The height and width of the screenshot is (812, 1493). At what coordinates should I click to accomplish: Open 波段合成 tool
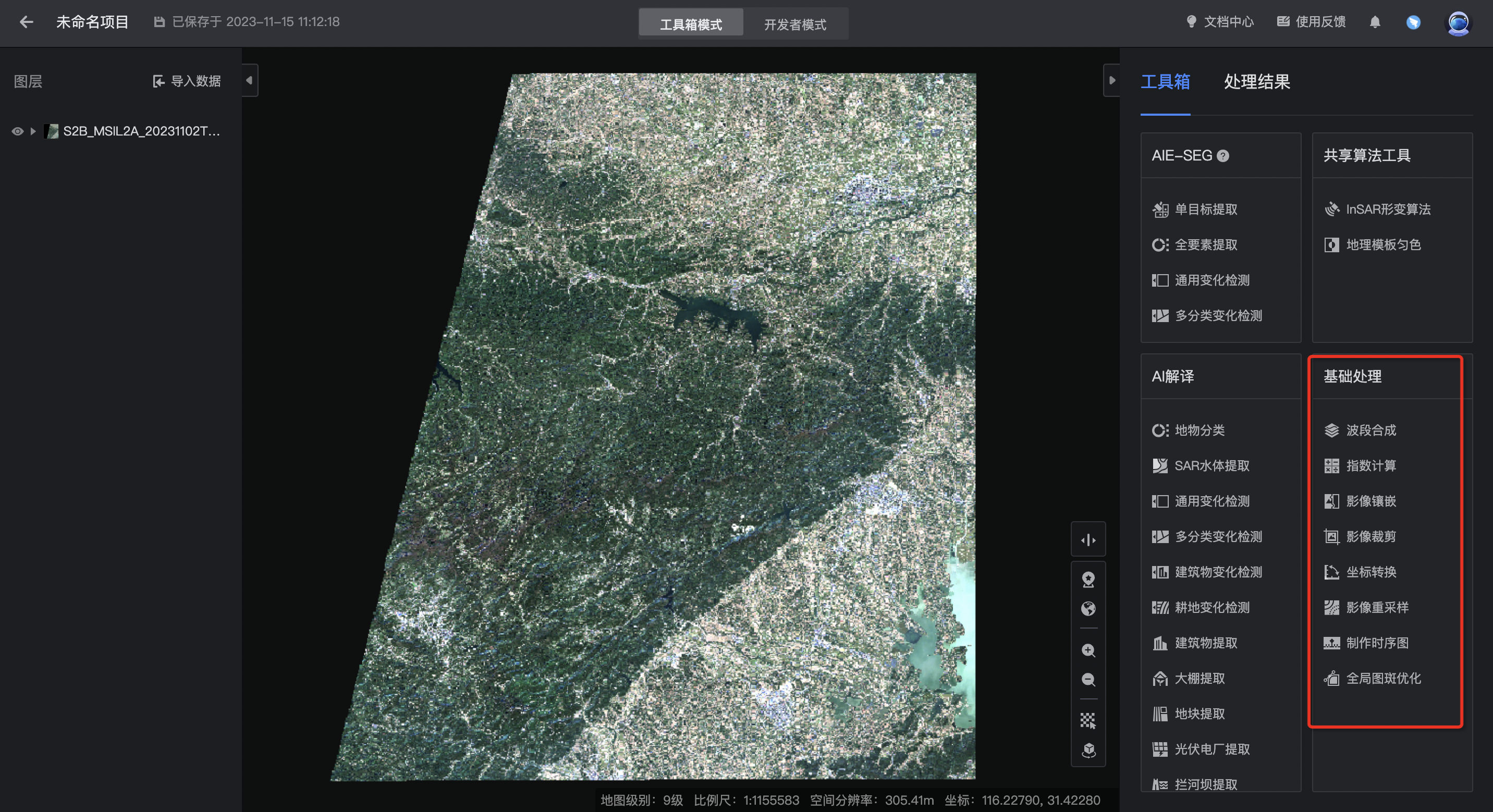coord(1360,430)
